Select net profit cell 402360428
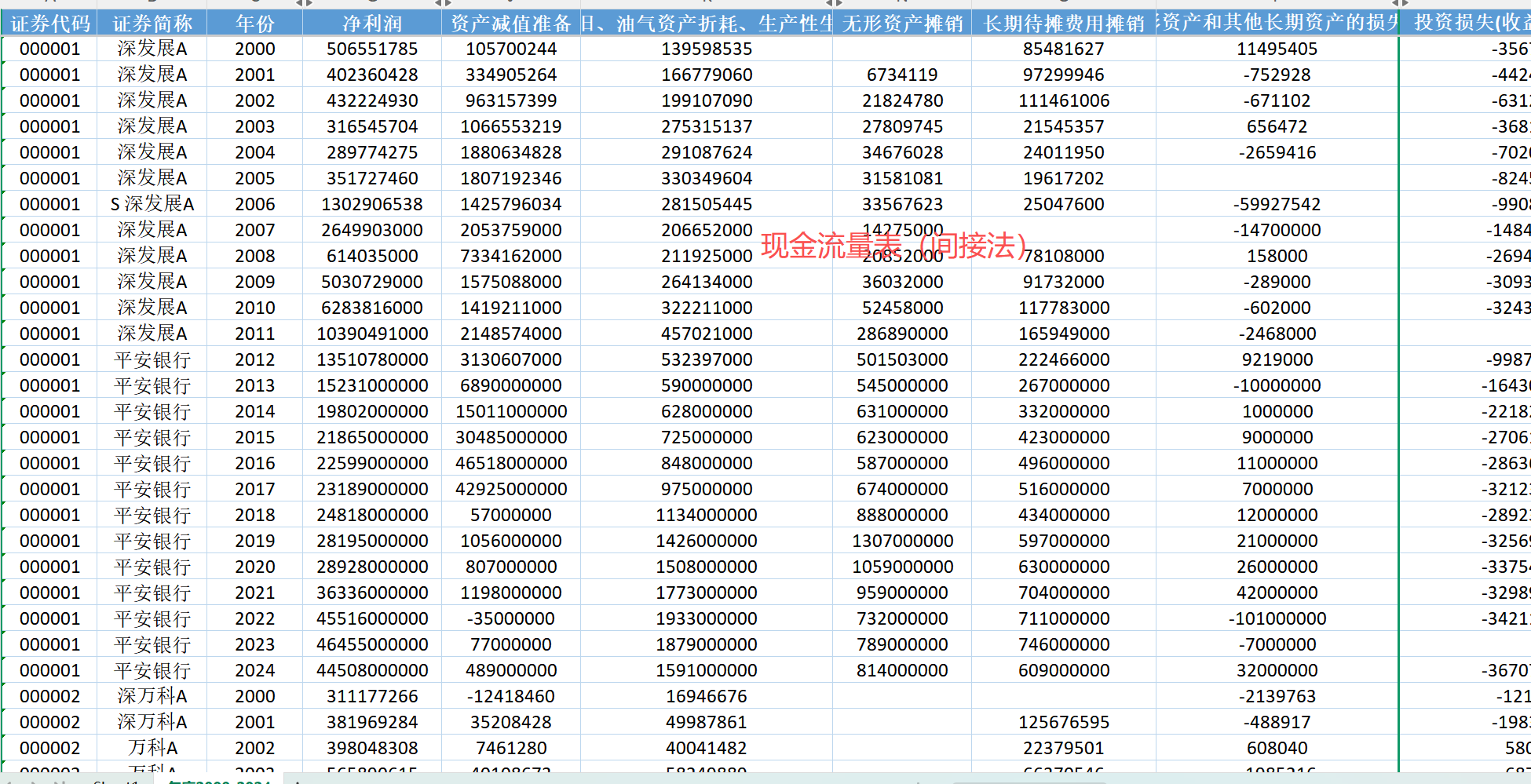Image resolution: width=1531 pixels, height=784 pixels. coord(372,75)
